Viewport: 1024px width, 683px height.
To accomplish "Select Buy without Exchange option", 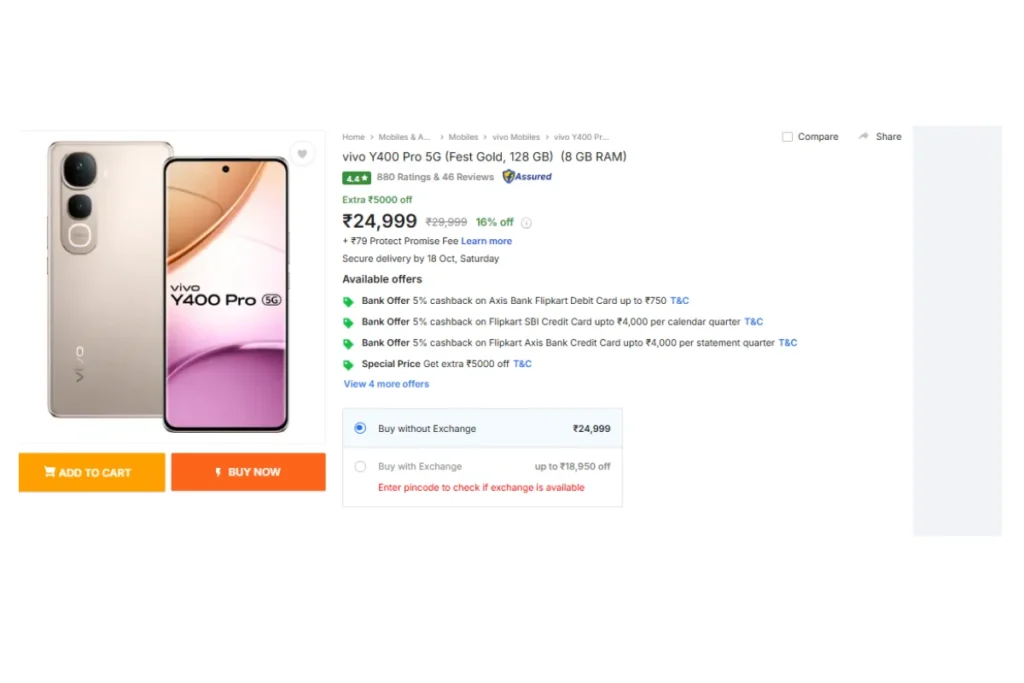I will [360, 428].
